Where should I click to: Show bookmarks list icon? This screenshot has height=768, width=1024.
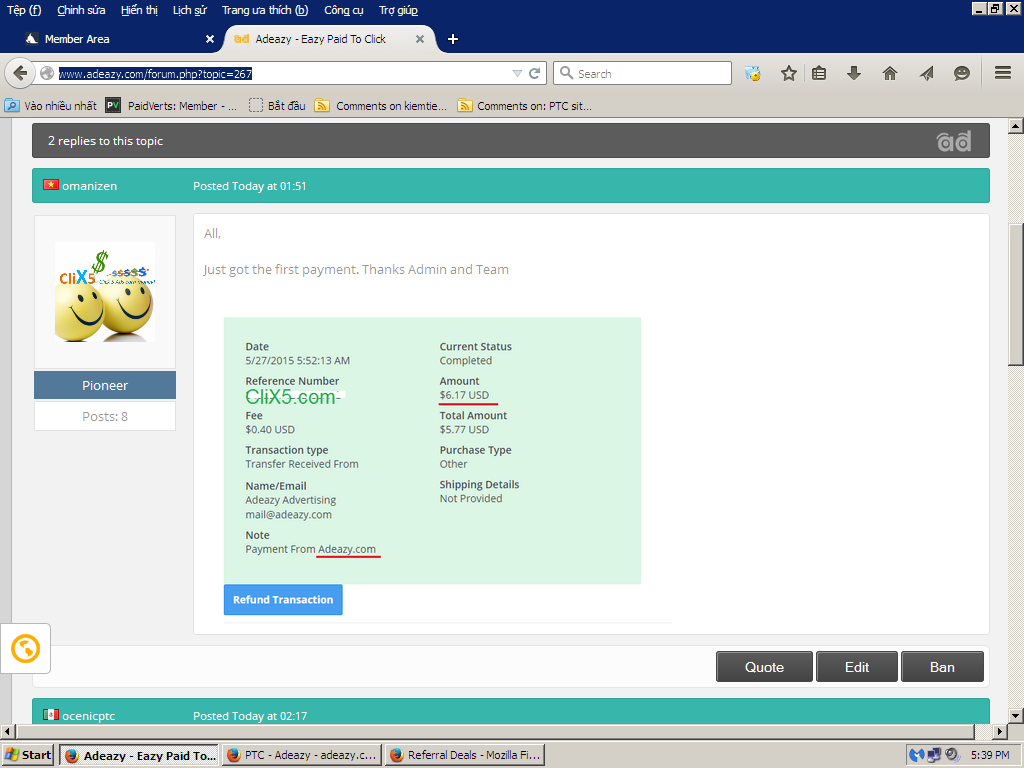point(819,73)
